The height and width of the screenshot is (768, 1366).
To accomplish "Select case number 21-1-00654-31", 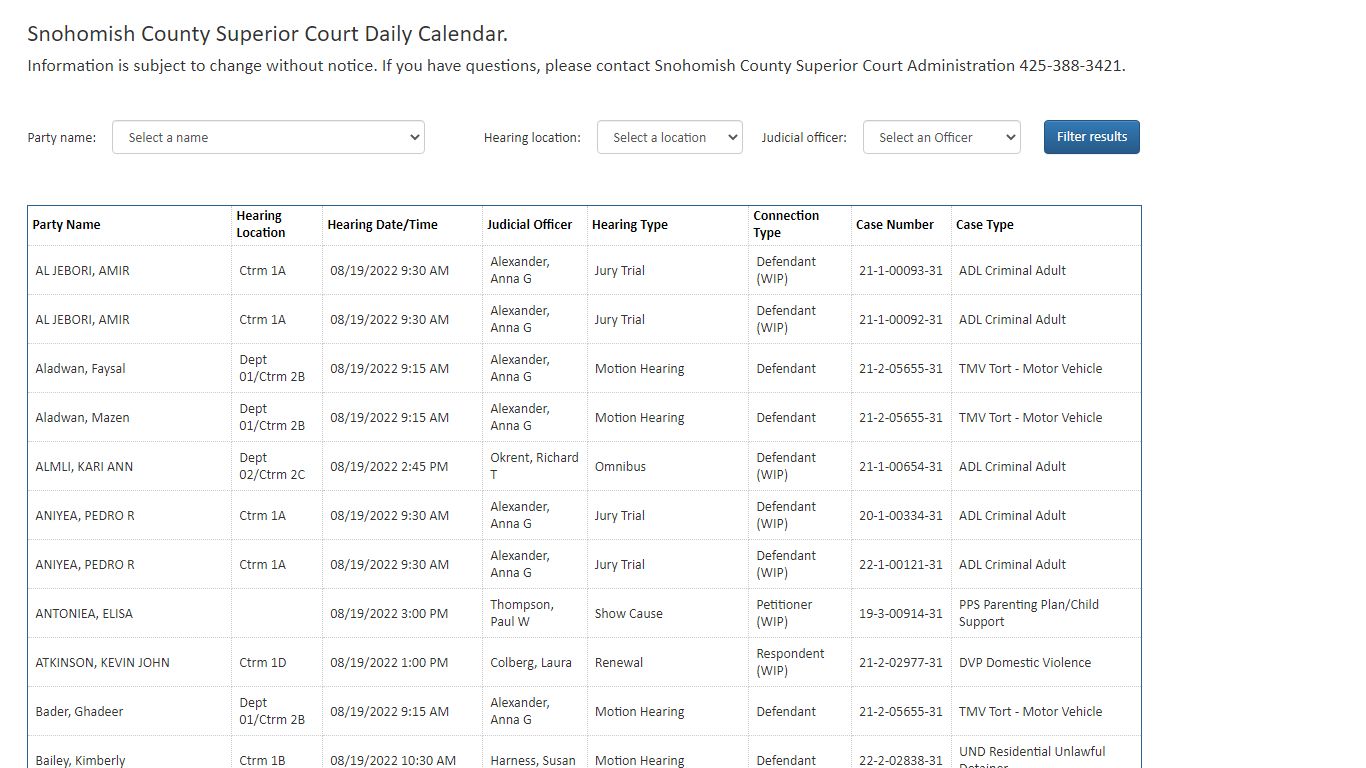I will 901,467.
